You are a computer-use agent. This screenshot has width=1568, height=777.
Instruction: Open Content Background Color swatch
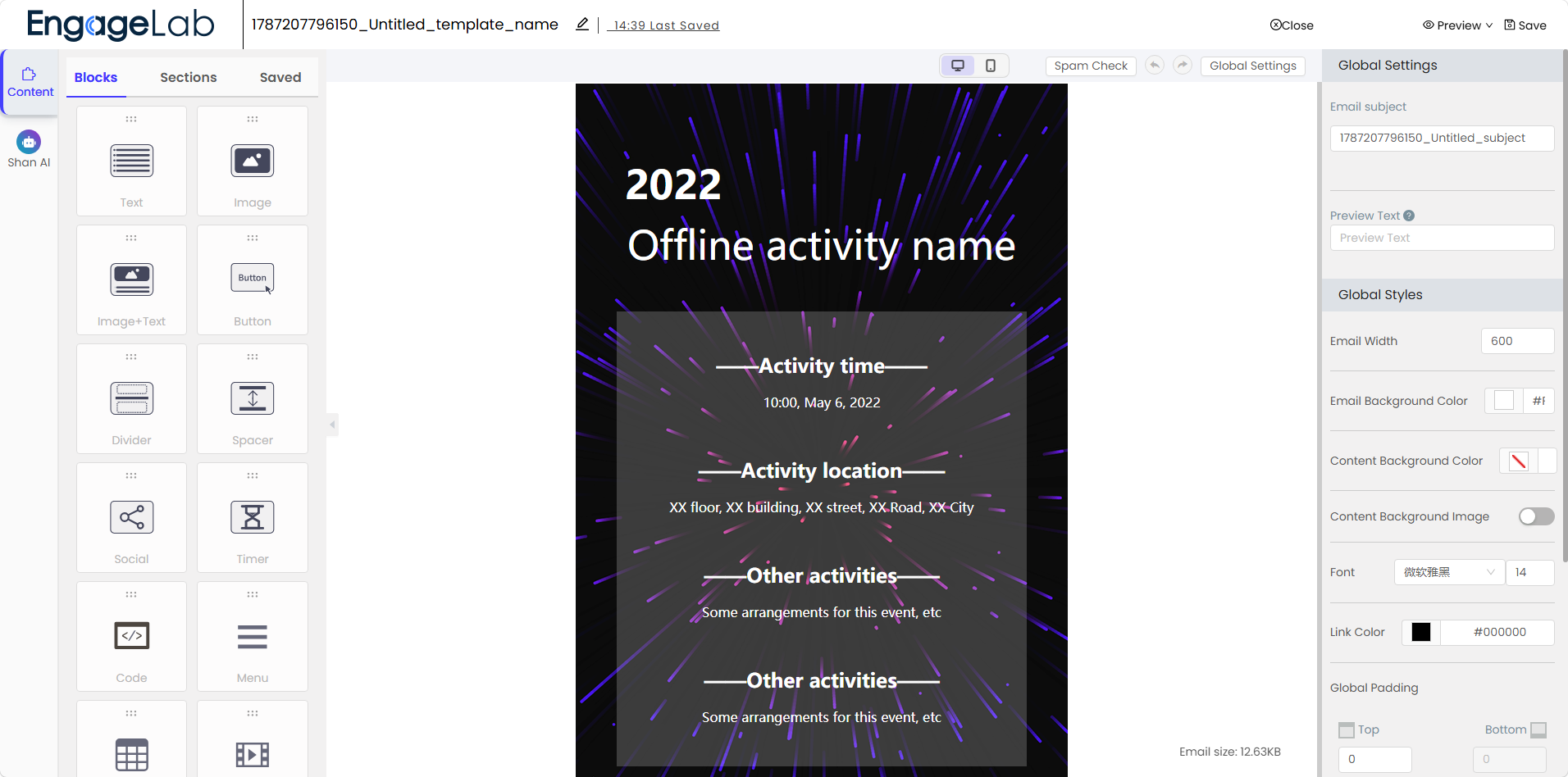[x=1518, y=461]
